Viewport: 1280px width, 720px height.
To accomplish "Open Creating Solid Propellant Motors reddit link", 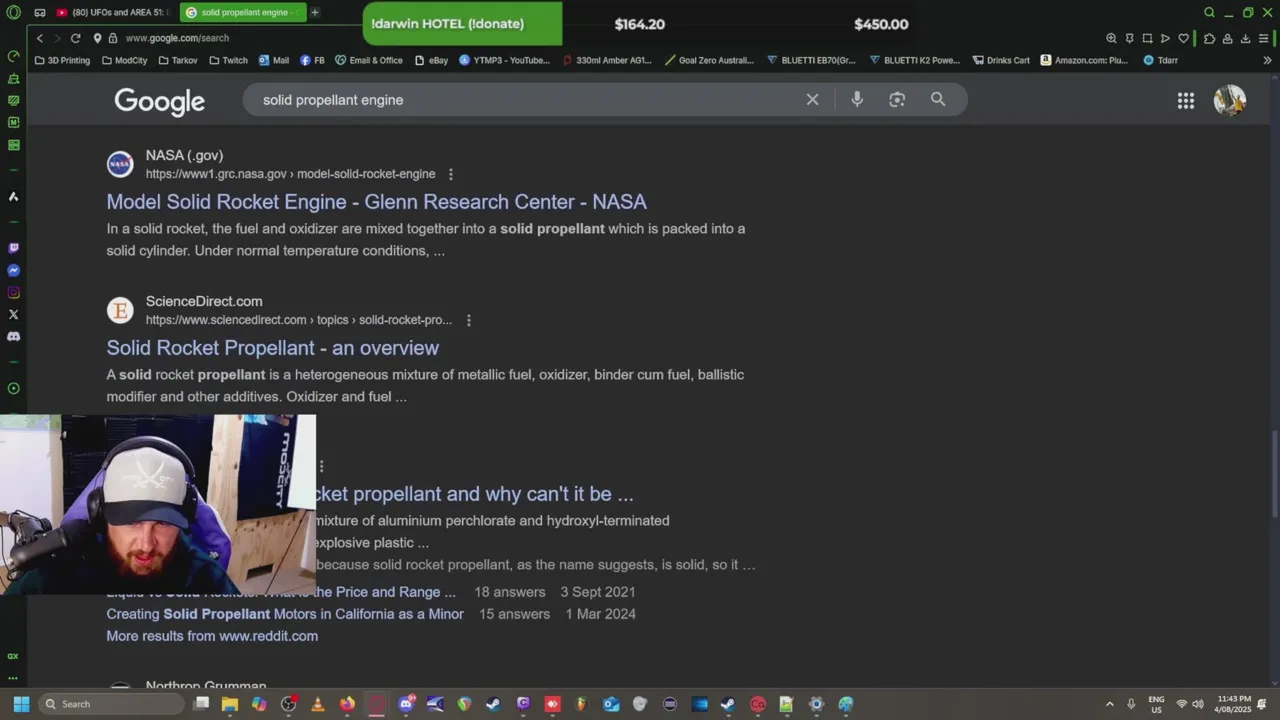I will (x=285, y=614).
